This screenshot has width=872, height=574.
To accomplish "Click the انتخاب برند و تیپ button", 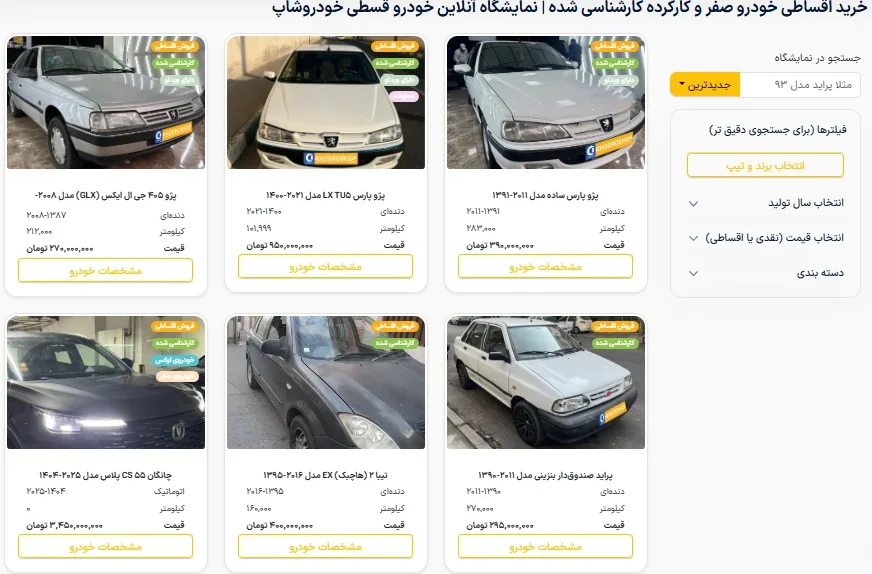I will pyautogui.click(x=765, y=166).
